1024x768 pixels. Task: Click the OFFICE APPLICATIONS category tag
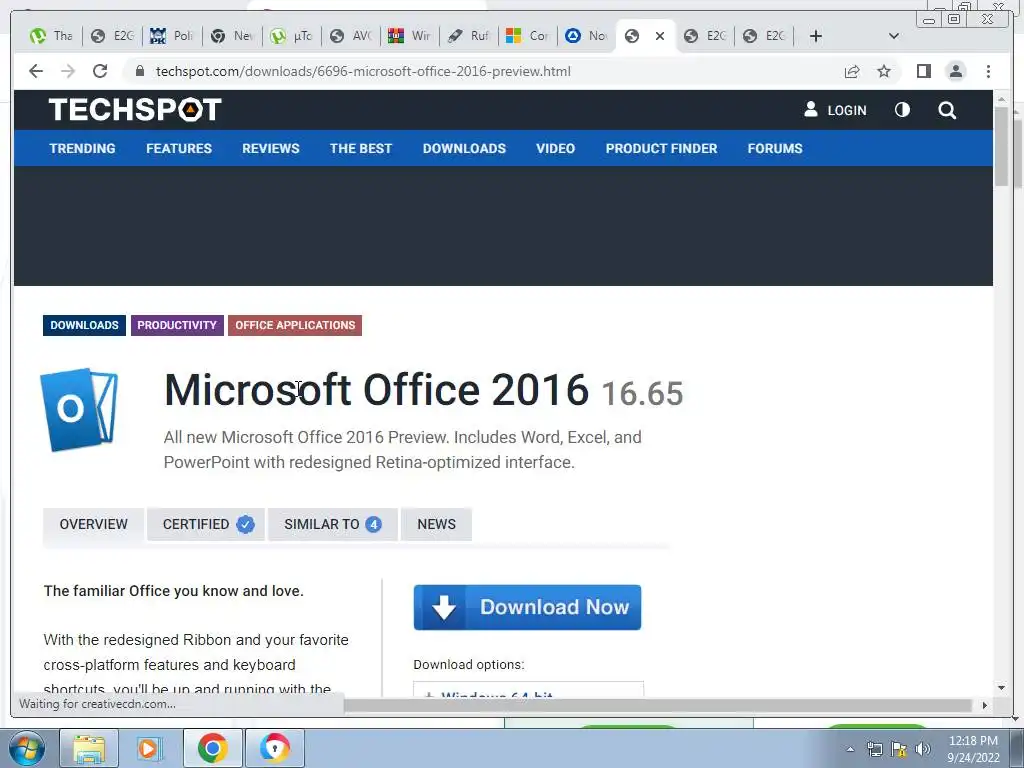point(295,325)
